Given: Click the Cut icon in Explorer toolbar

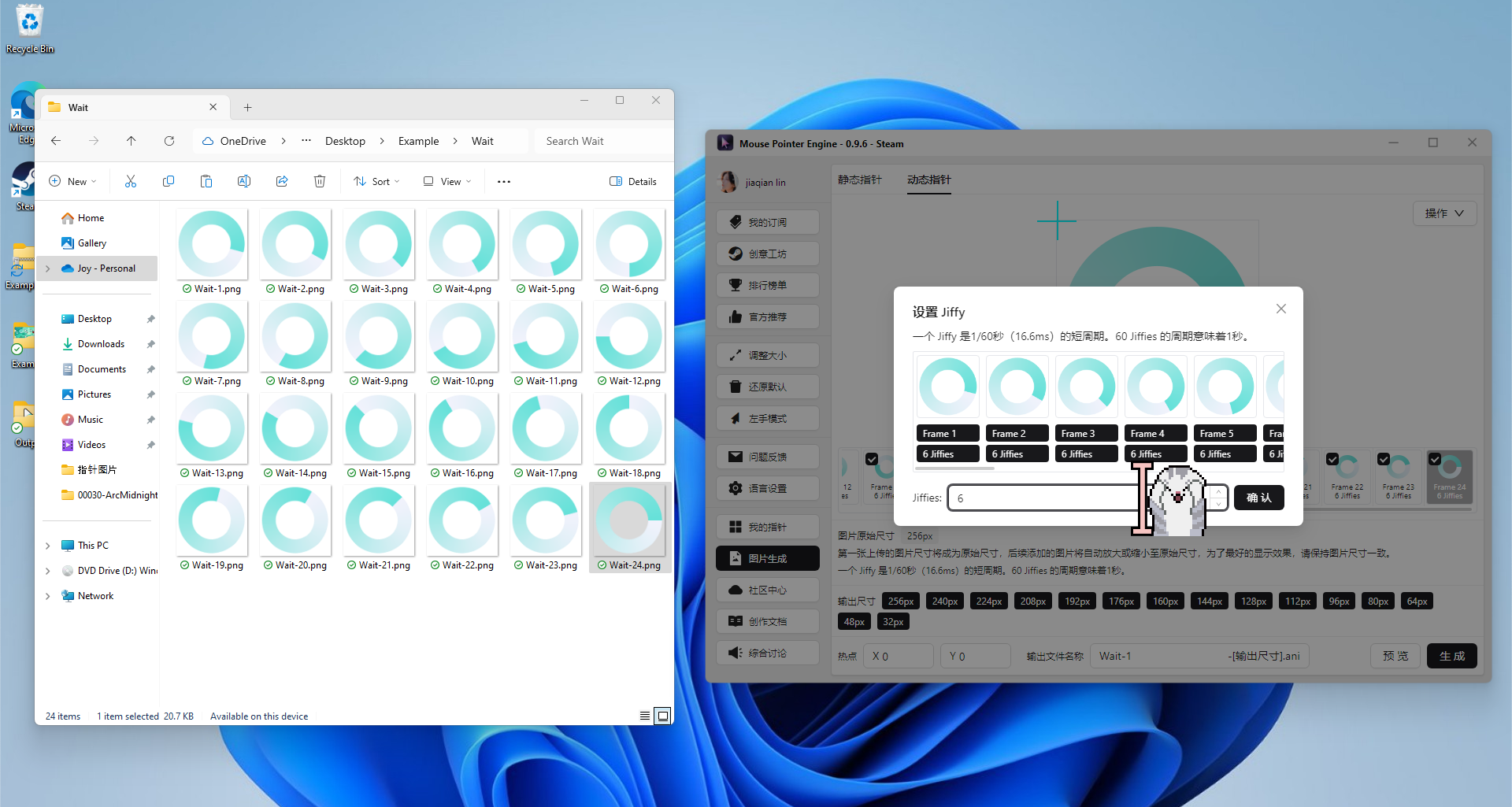Looking at the screenshot, I should tap(131, 182).
